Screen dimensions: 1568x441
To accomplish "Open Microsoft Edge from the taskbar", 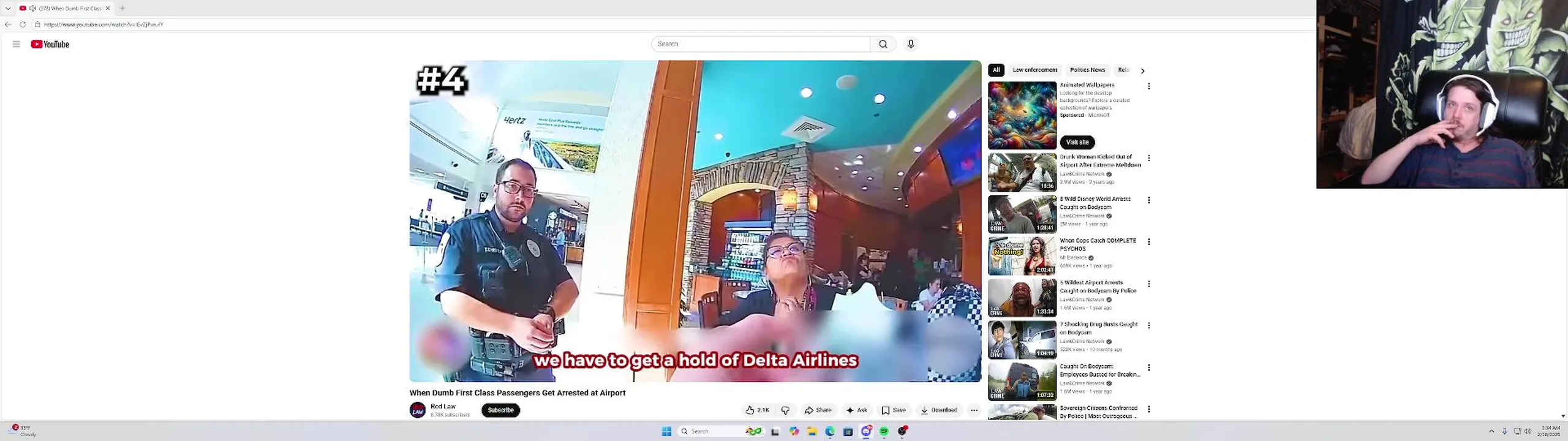I will (830, 432).
